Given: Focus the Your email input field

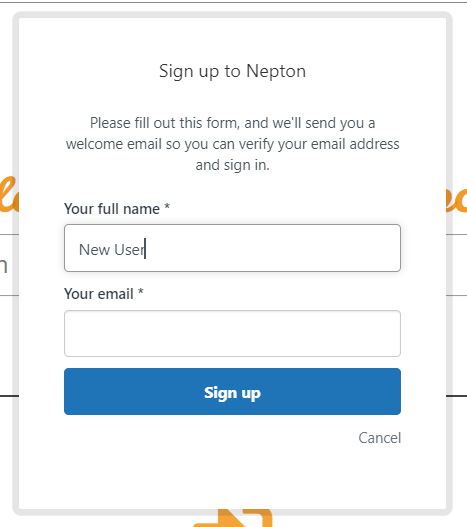Looking at the screenshot, I should 232,333.
